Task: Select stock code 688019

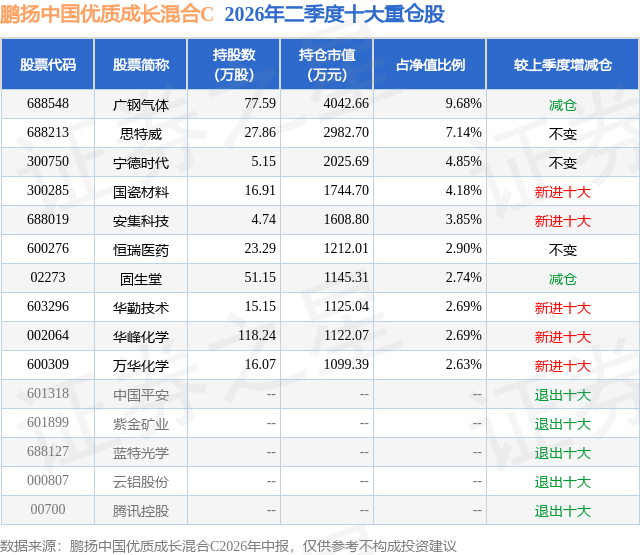Action: pos(48,220)
